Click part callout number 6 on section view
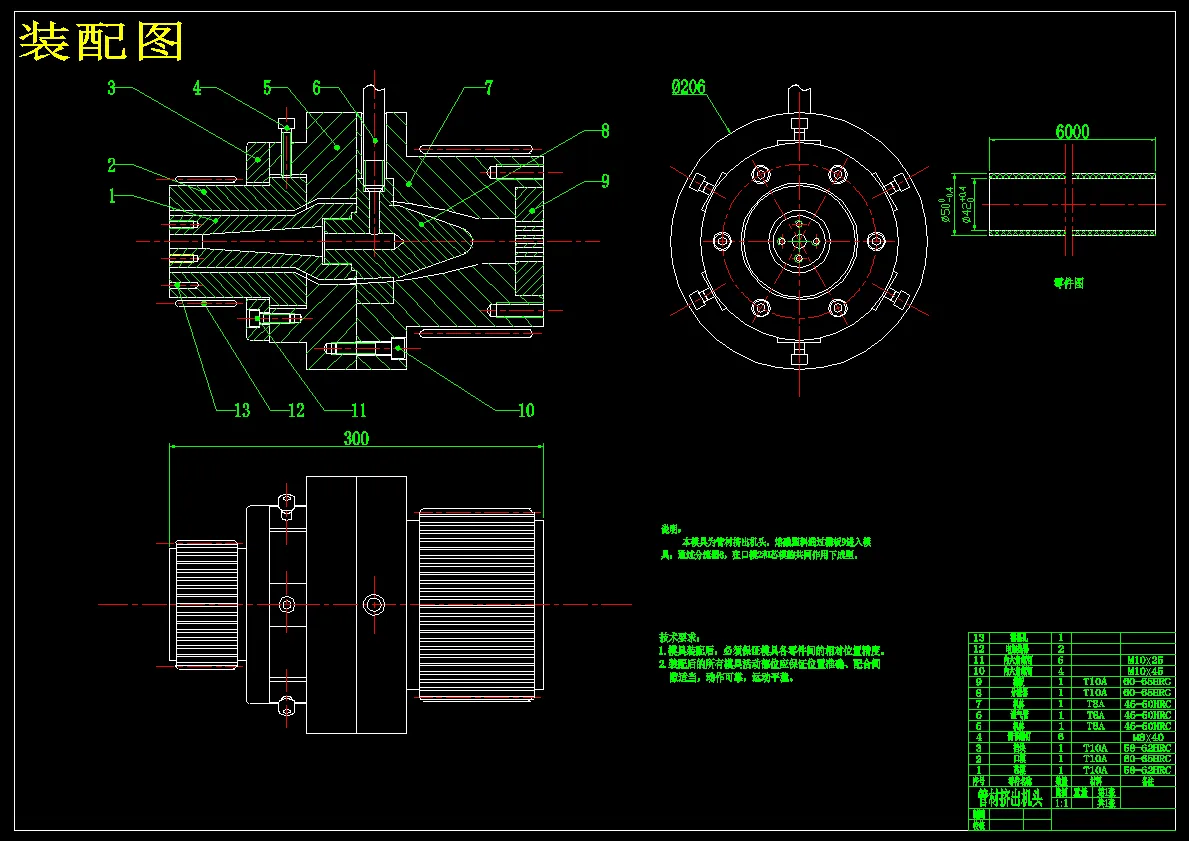This screenshot has width=1189, height=841. [316, 88]
